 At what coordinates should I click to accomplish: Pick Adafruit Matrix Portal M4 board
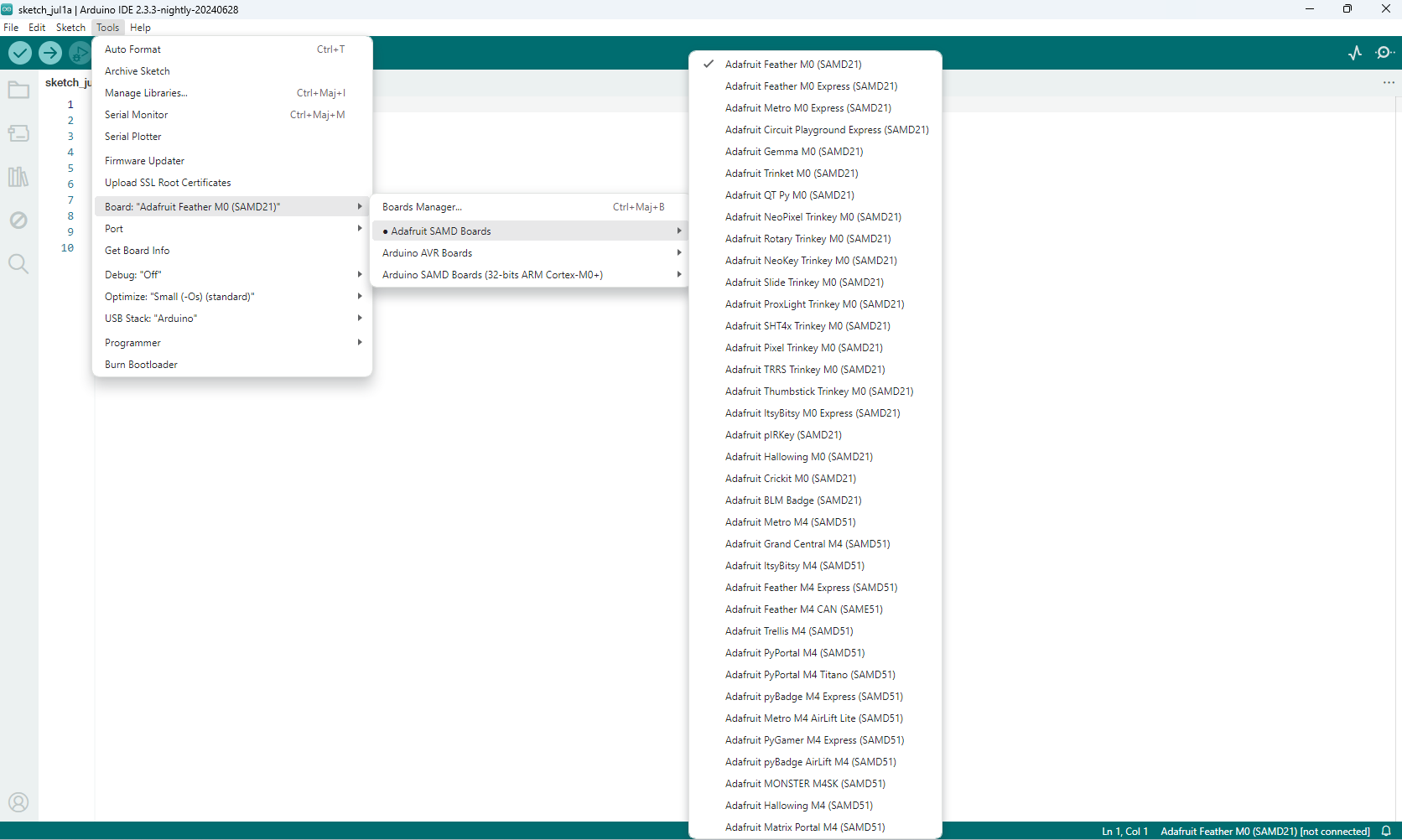815,827
